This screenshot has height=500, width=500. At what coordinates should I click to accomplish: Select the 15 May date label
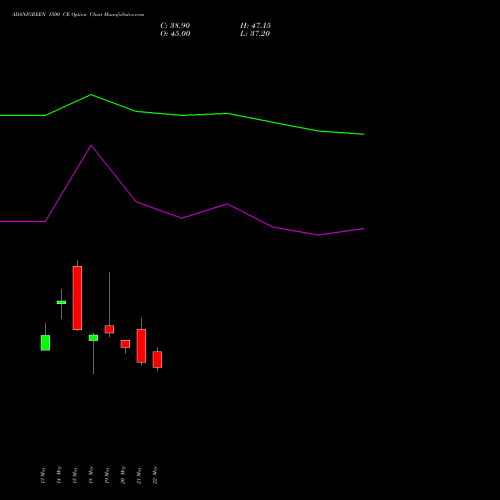pyautogui.click(x=75, y=475)
